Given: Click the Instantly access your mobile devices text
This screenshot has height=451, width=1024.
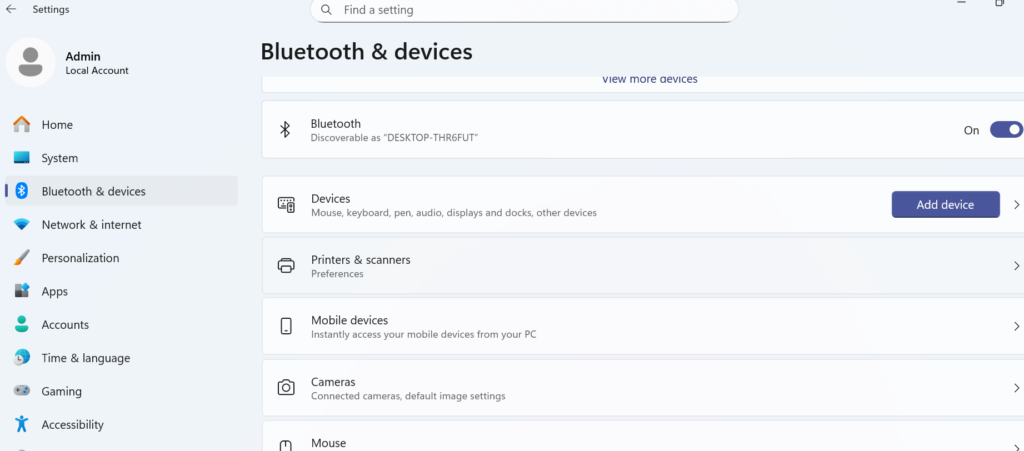Looking at the screenshot, I should [x=424, y=334].
